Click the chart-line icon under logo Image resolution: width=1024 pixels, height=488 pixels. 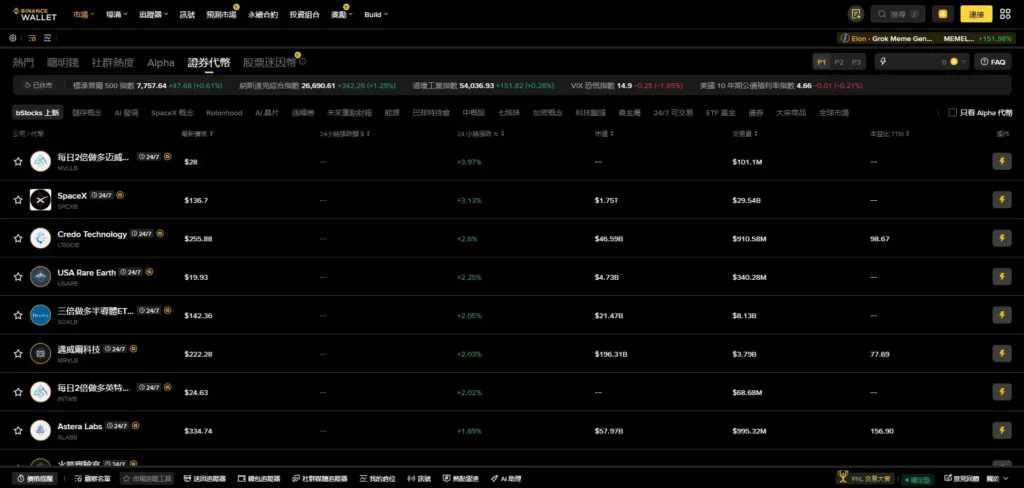[48, 38]
